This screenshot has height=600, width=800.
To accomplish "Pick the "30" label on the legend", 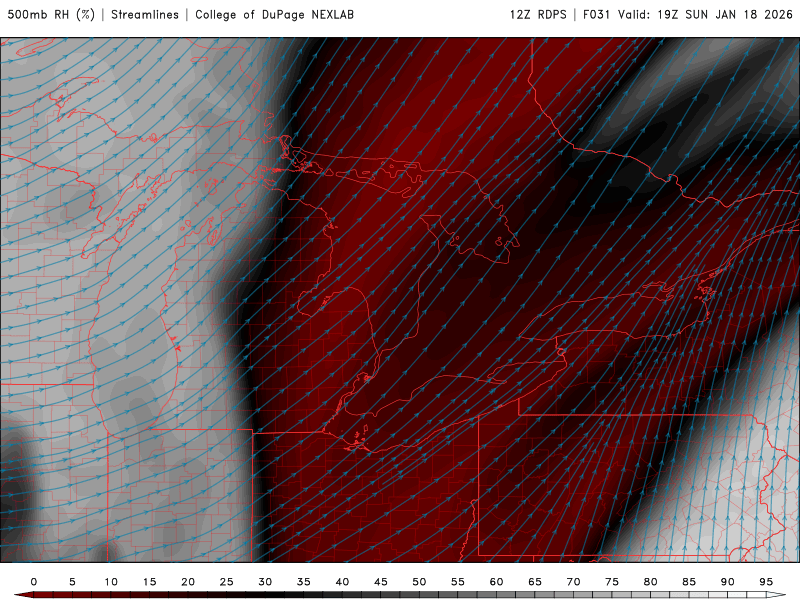I will [x=265, y=582].
